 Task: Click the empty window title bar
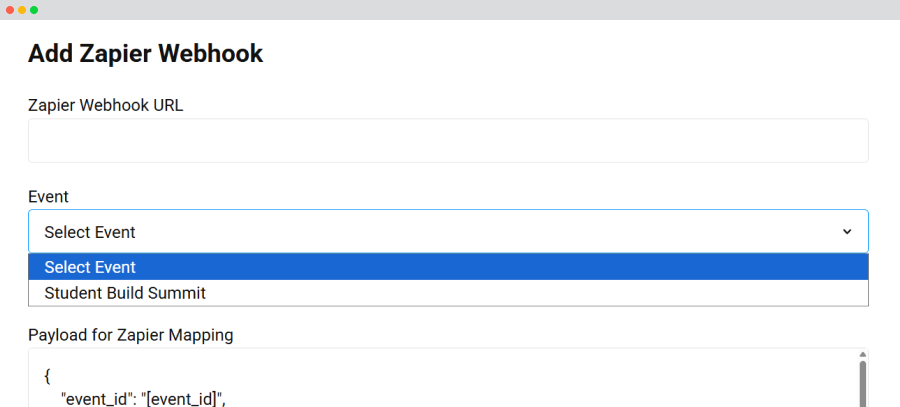tap(450, 10)
